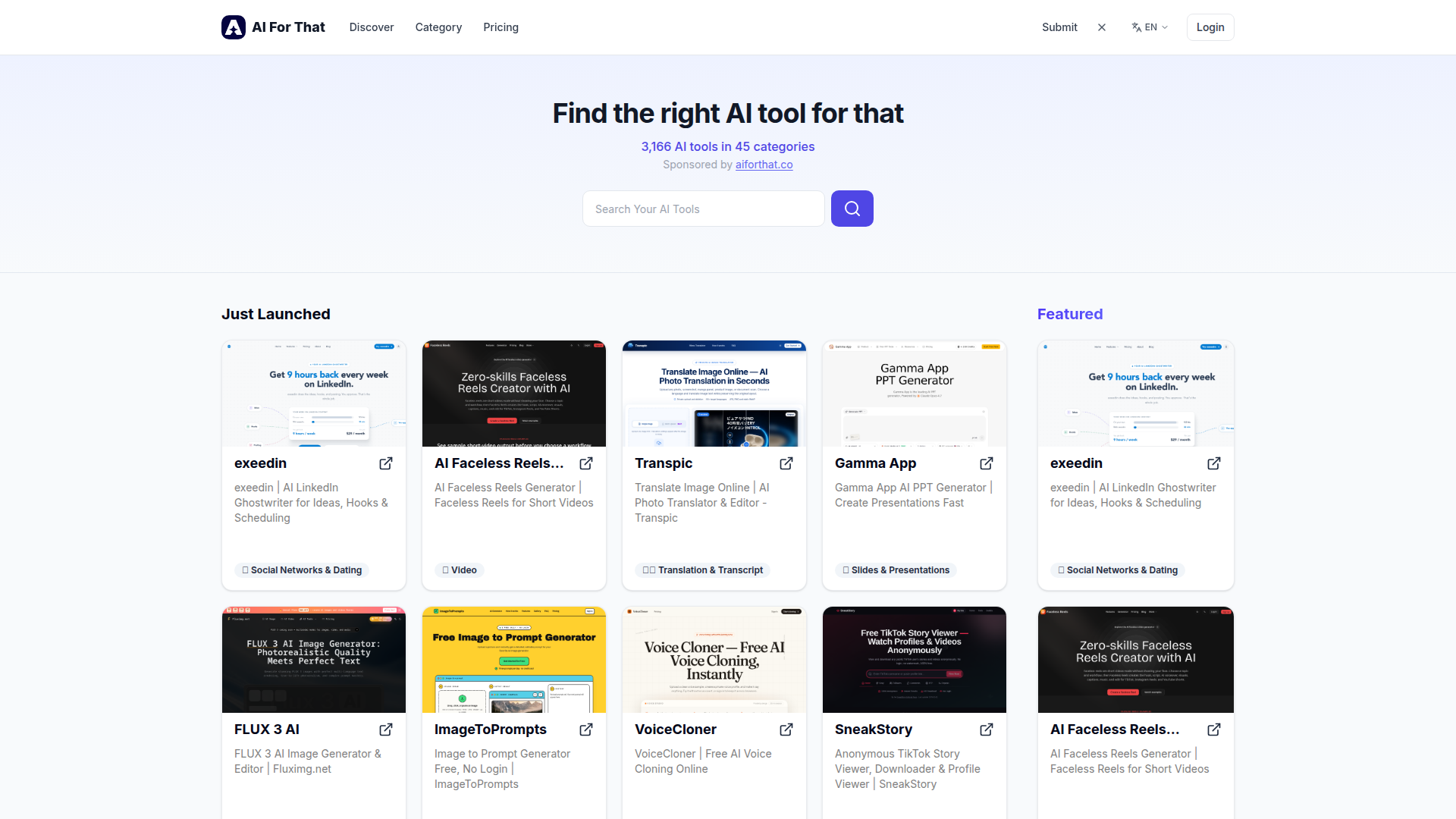
Task: Open the Free Image to Prompt Generator thumbnail
Action: coord(514,660)
